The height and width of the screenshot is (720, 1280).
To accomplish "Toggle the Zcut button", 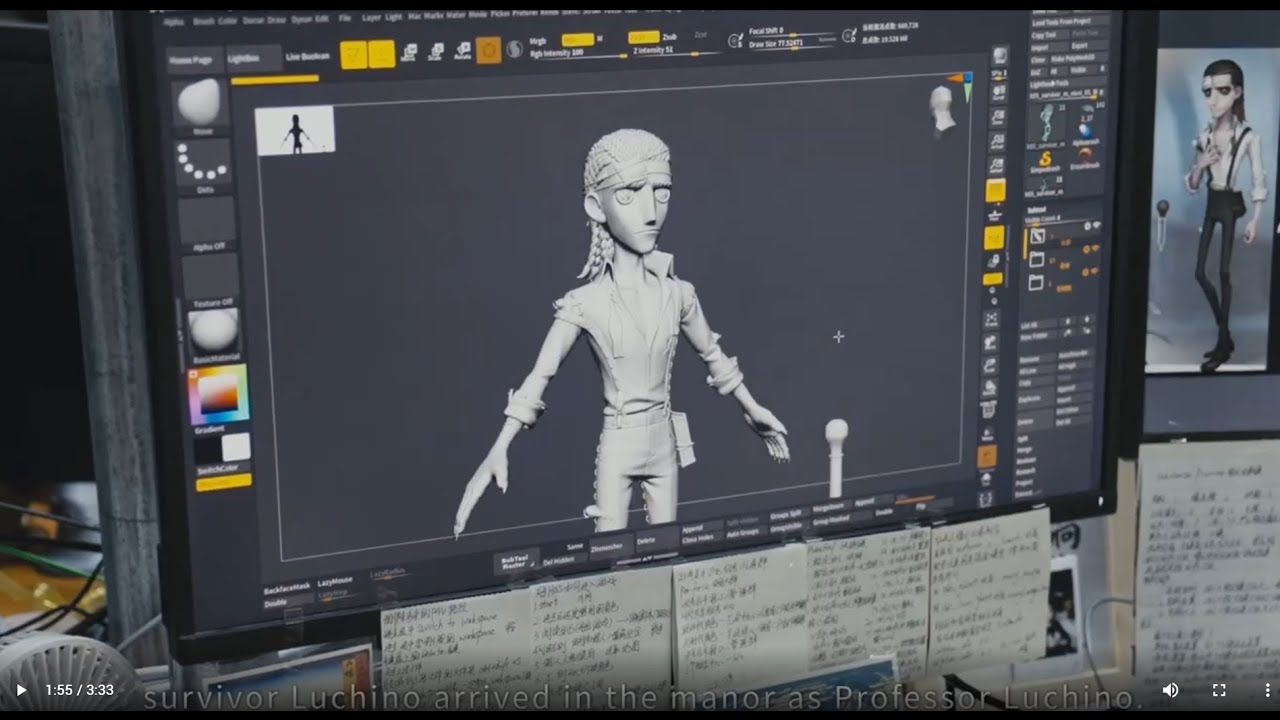I will [x=700, y=35].
